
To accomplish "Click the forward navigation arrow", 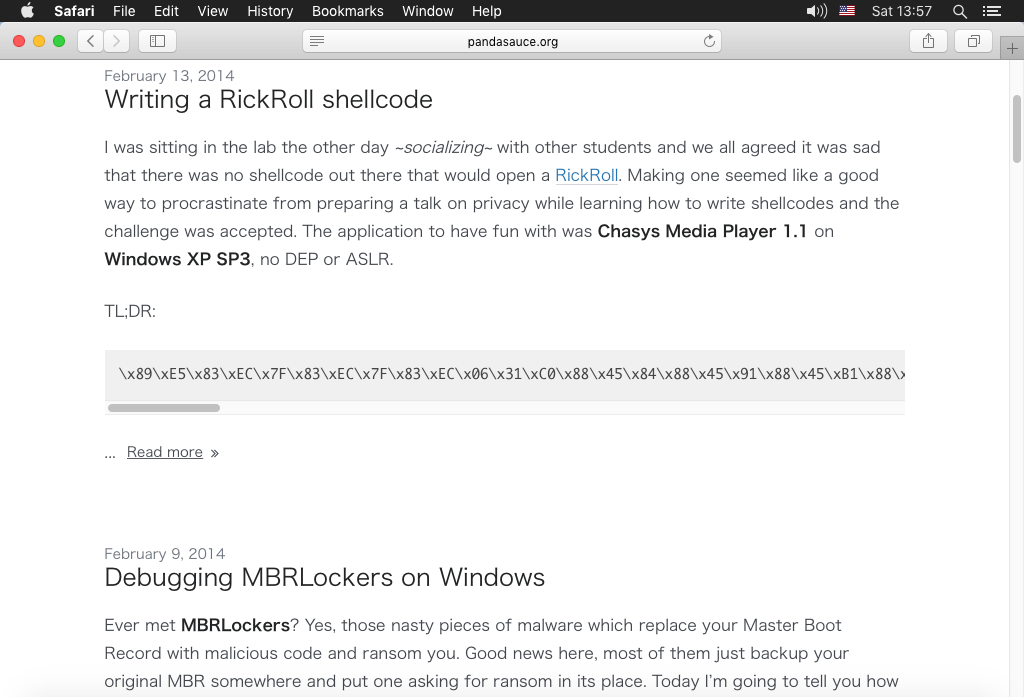I will pyautogui.click(x=117, y=41).
